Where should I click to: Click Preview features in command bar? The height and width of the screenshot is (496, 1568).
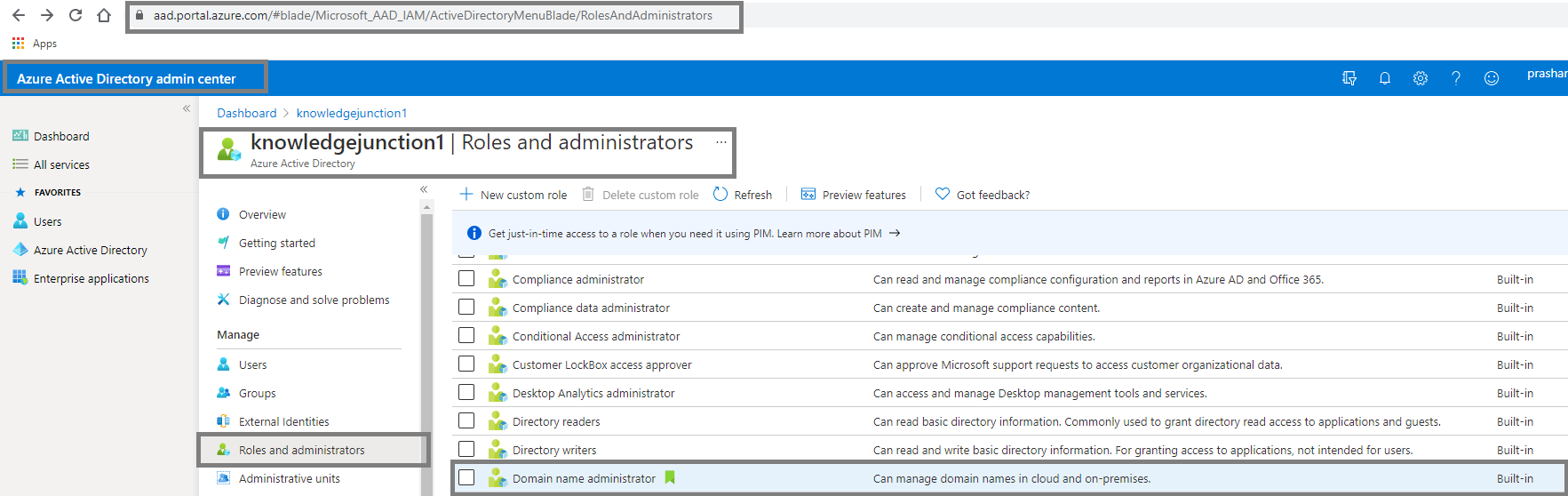tap(854, 195)
